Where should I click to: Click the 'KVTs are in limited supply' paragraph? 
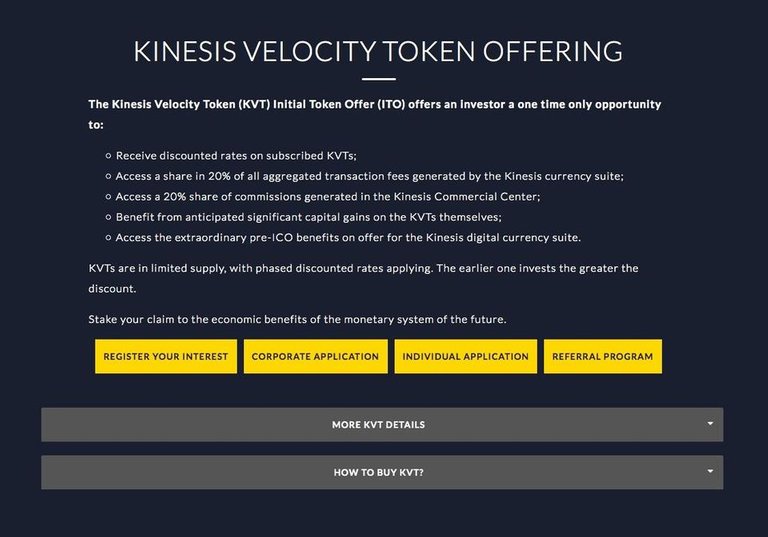[363, 278]
